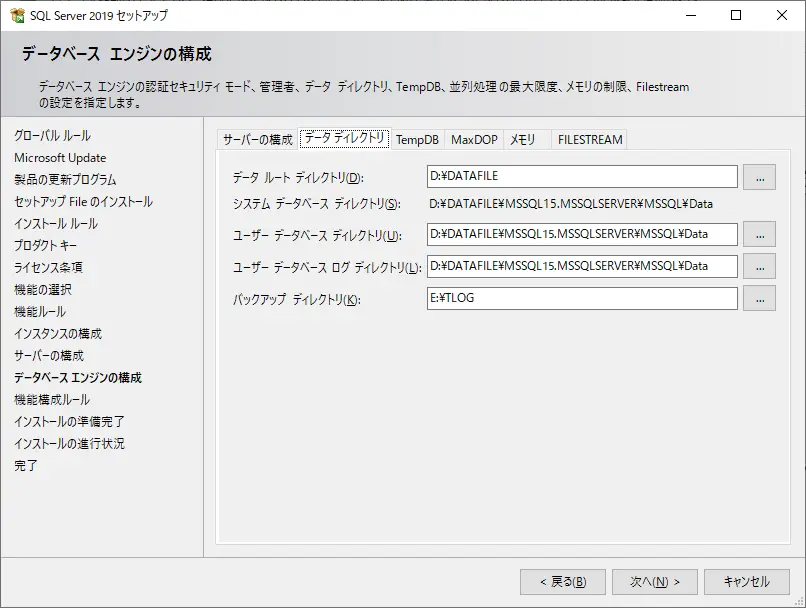Click the データ ルート ディレクトリ input field
Screen dimensions: 806x608
(582, 177)
